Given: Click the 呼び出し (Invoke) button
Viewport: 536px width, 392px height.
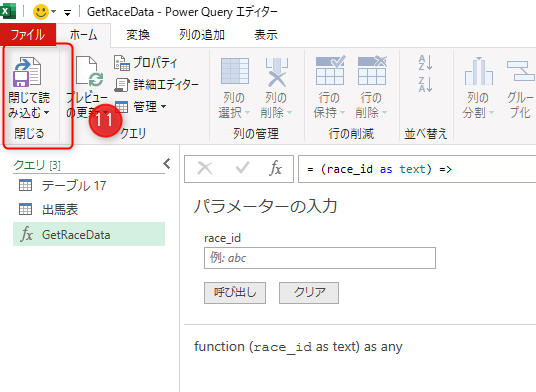Looking at the screenshot, I should coord(235,293).
